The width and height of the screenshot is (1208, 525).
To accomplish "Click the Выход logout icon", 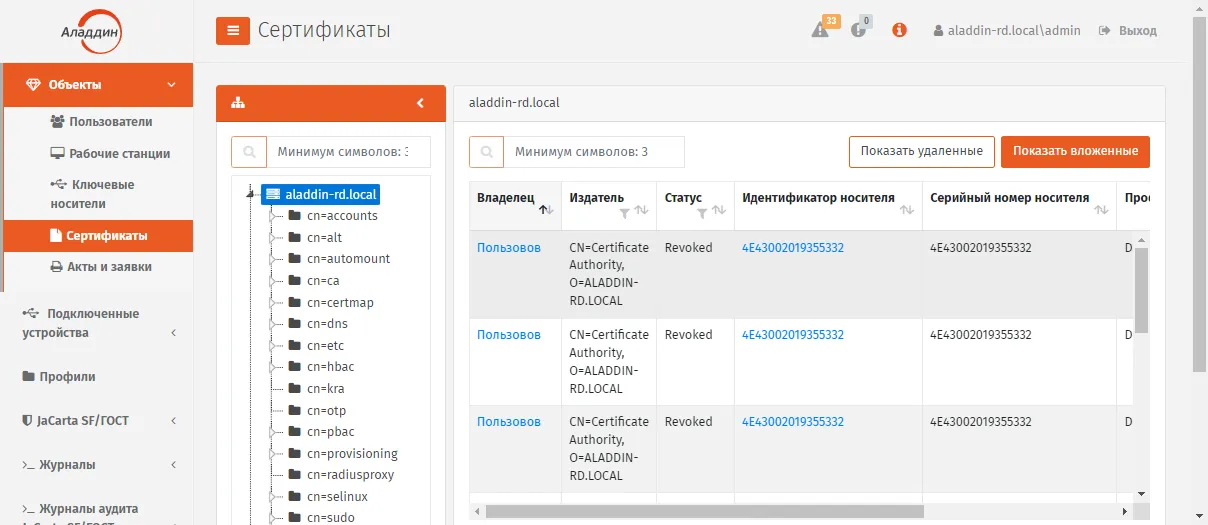I will [1105, 31].
